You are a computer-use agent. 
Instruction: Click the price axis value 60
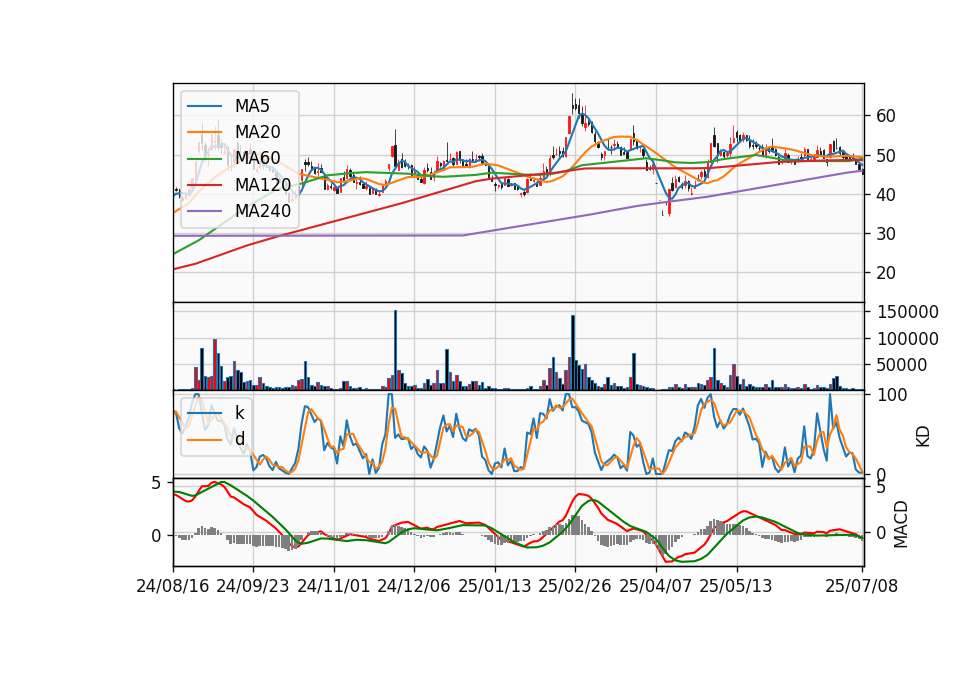[x=885, y=116]
